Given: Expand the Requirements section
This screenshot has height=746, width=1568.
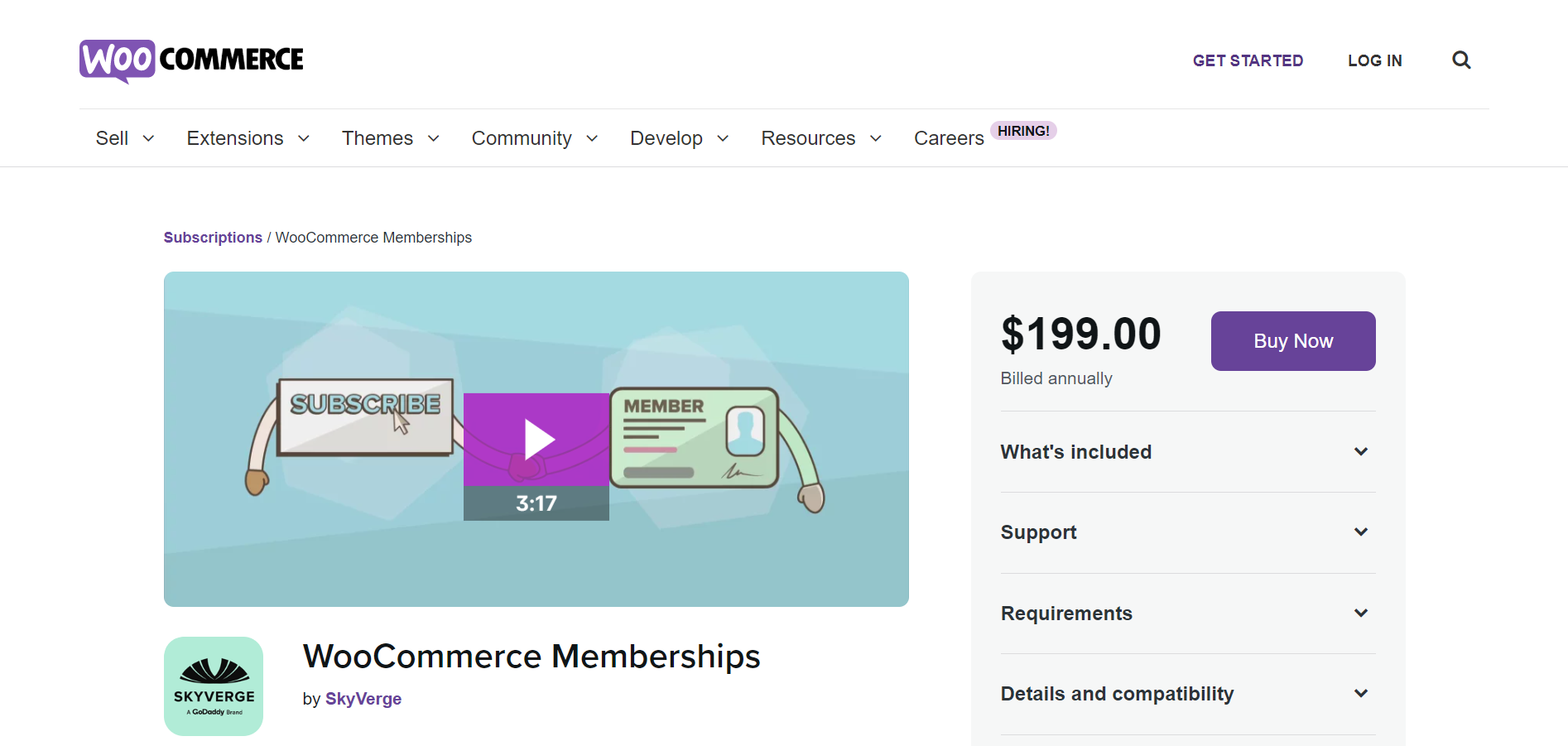Looking at the screenshot, I should pyautogui.click(x=1186, y=613).
